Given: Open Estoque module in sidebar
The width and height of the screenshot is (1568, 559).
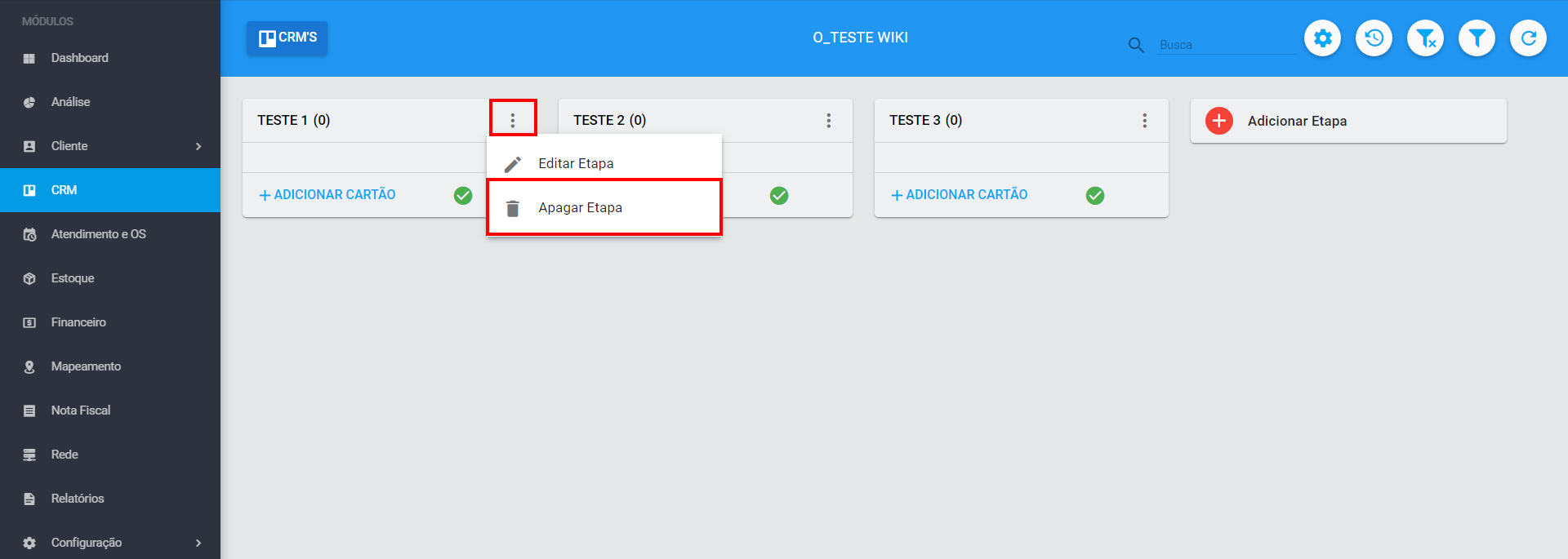Looking at the screenshot, I should 110,278.
